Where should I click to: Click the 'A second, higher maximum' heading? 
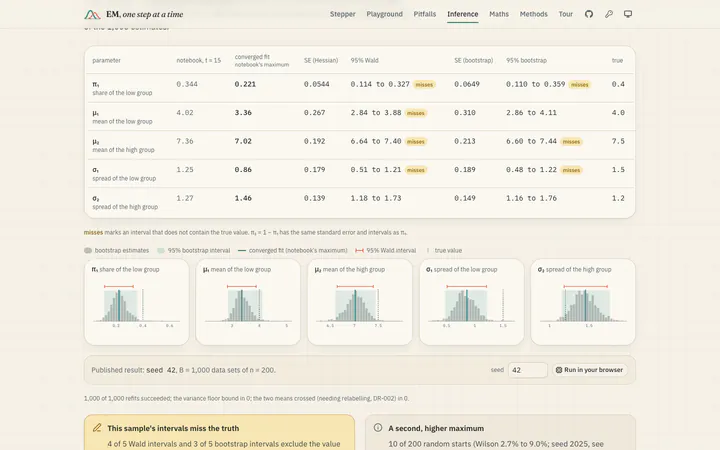click(x=436, y=428)
